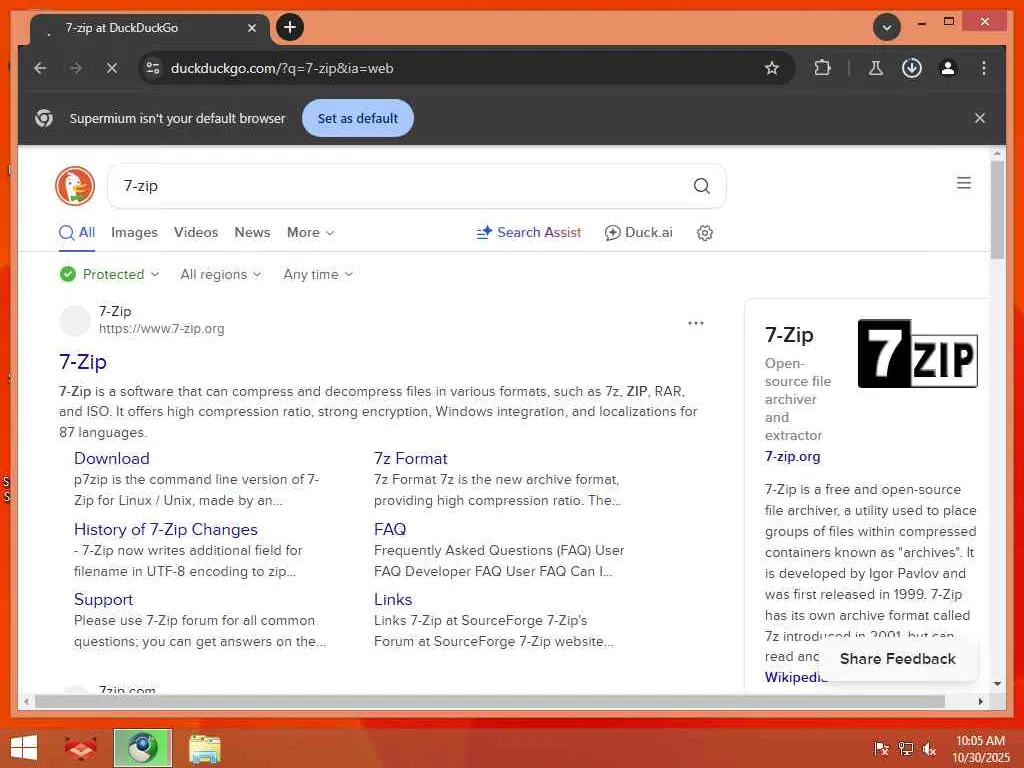Viewport: 1024px width, 768px height.
Task: Click the Action Center flag tray icon
Action: pos(881,748)
